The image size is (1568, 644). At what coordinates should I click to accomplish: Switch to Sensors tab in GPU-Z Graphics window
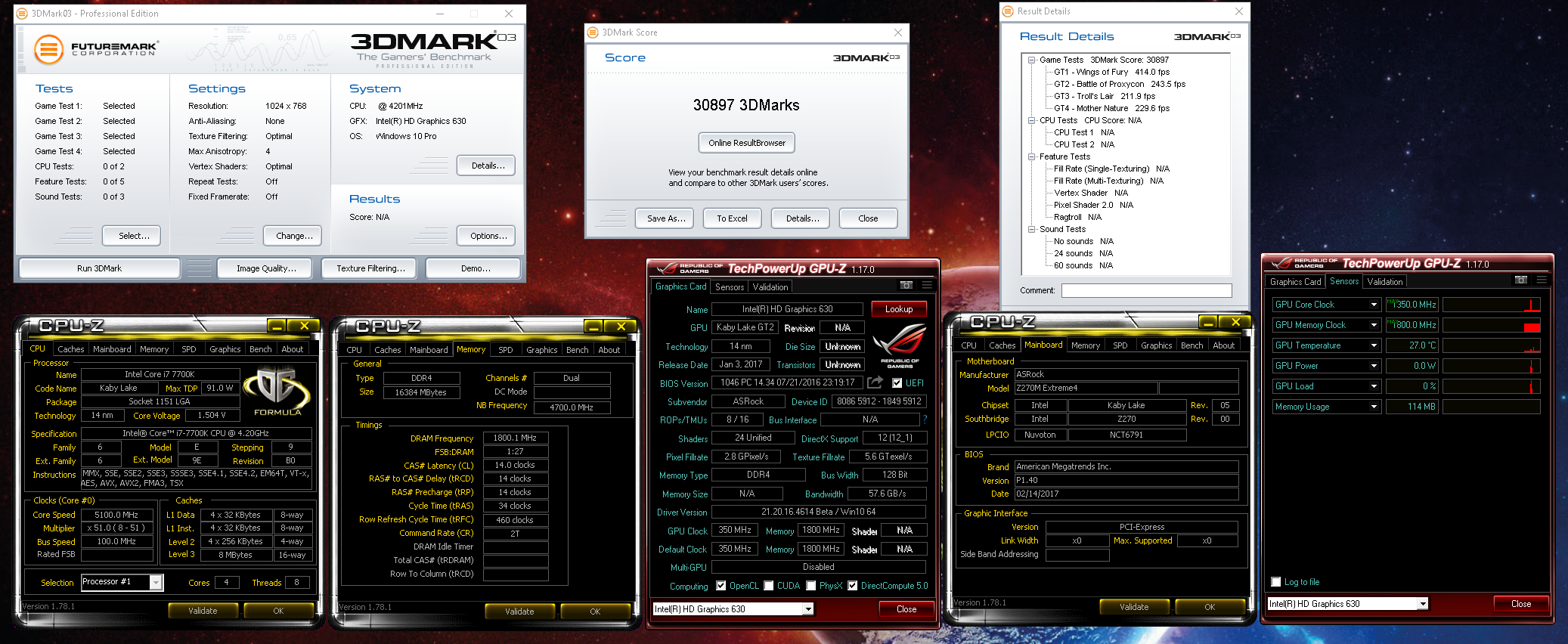click(x=730, y=287)
